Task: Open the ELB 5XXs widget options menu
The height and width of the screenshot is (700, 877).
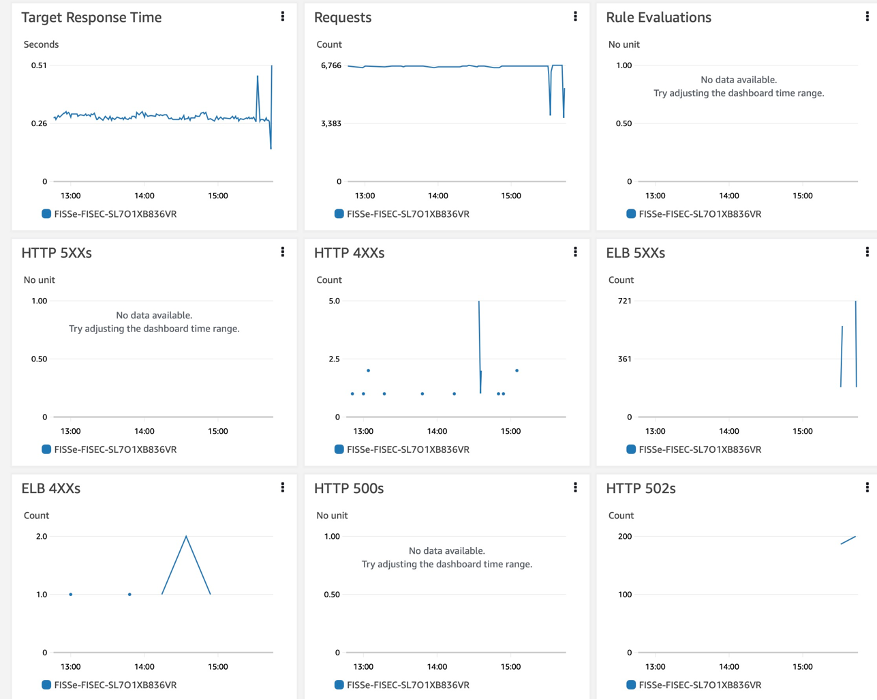Action: tap(866, 252)
